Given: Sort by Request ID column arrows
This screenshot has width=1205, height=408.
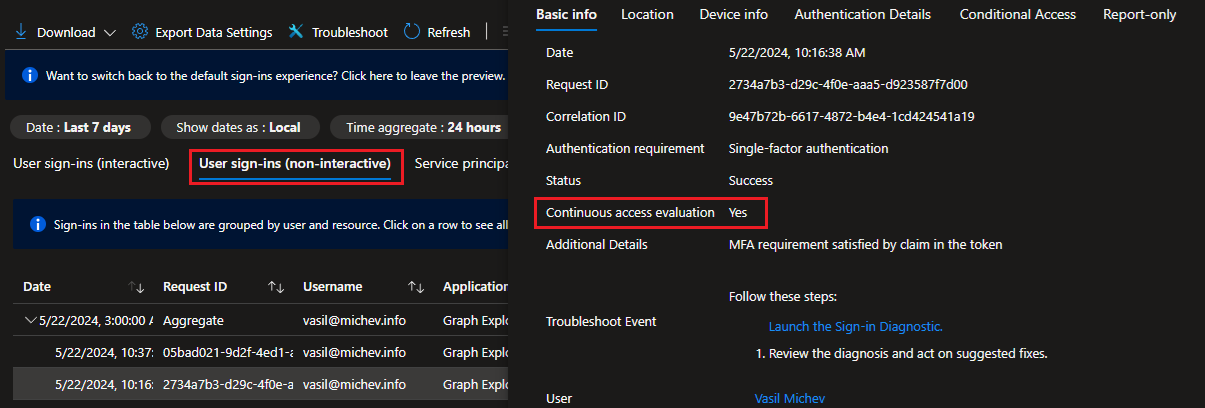Looking at the screenshot, I should pyautogui.click(x=277, y=287).
